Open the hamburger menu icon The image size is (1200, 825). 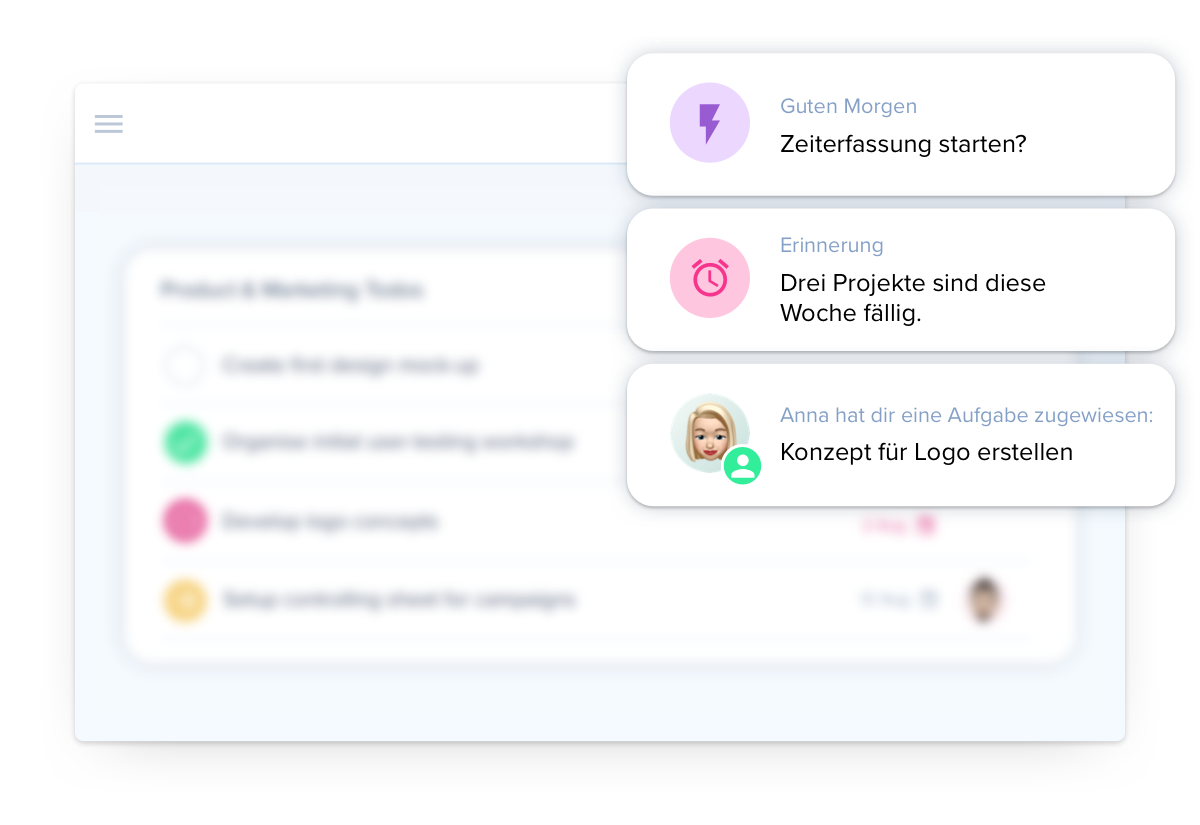[x=109, y=124]
